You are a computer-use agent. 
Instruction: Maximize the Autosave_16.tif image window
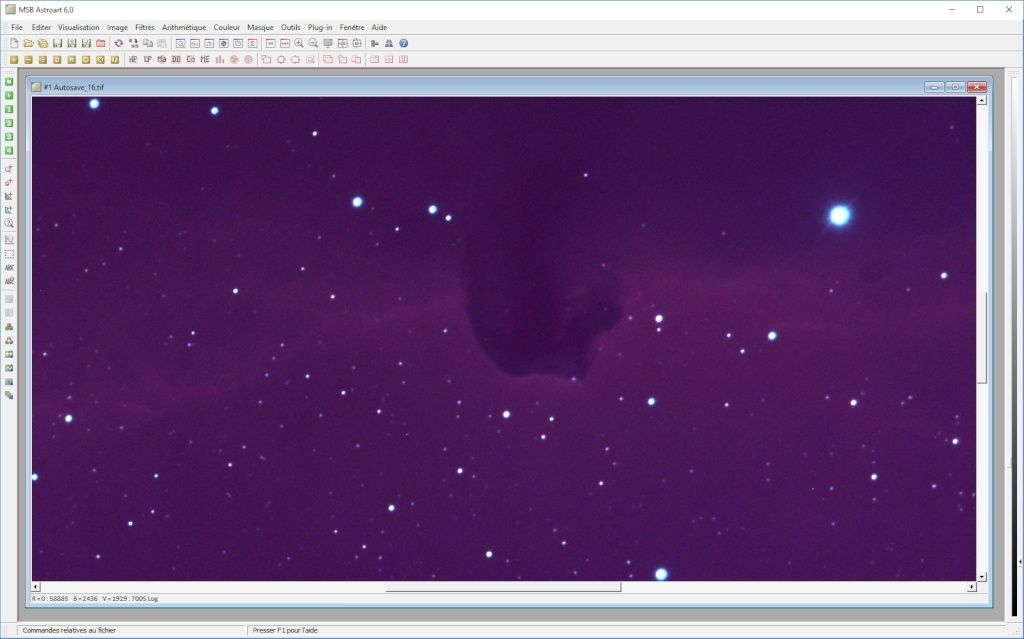(x=955, y=87)
